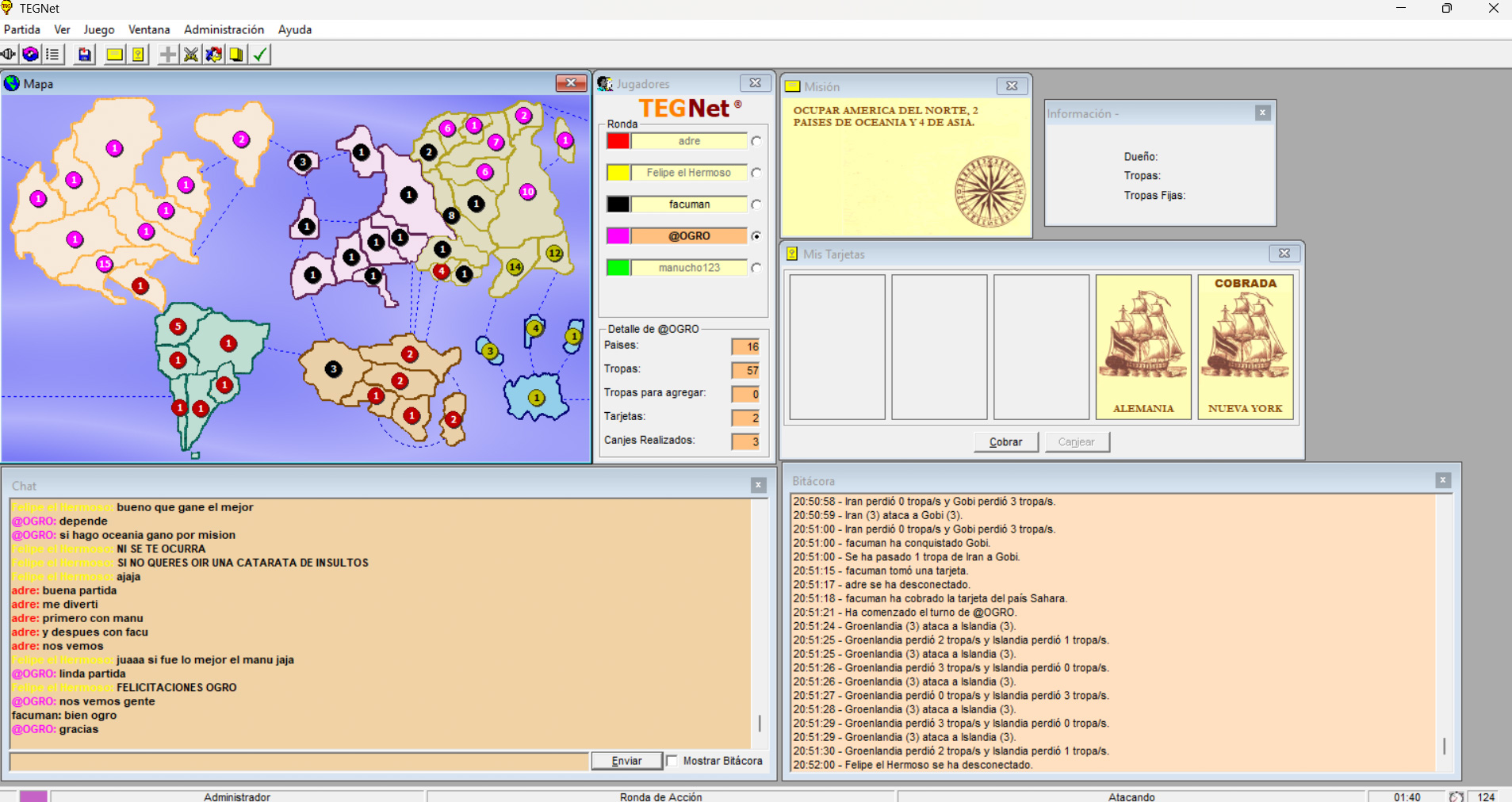The width and height of the screenshot is (1512, 802).
Task: Click the save floppy disk icon
Action: click(84, 55)
